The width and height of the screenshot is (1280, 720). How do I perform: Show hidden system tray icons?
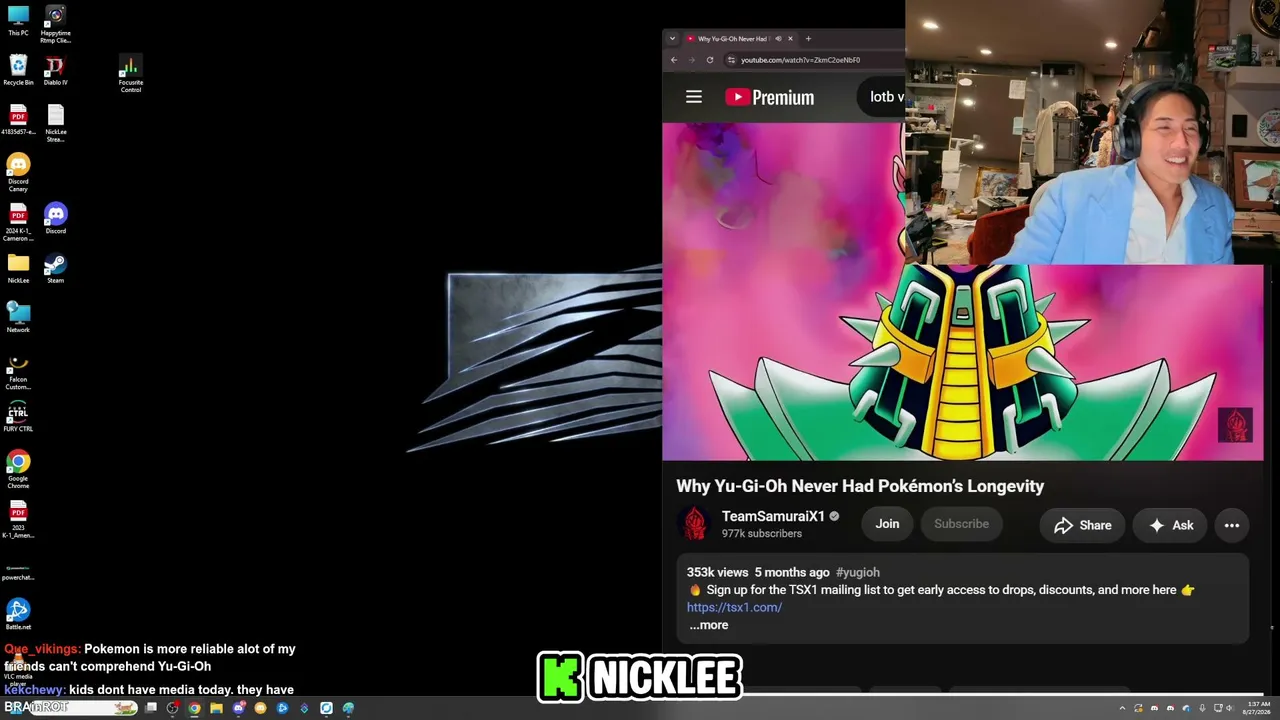(1122, 708)
